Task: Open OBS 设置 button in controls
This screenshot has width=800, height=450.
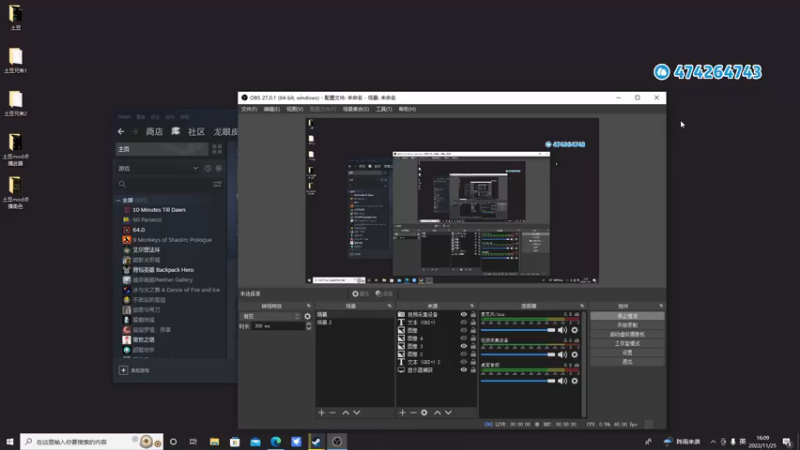Action: point(627,353)
